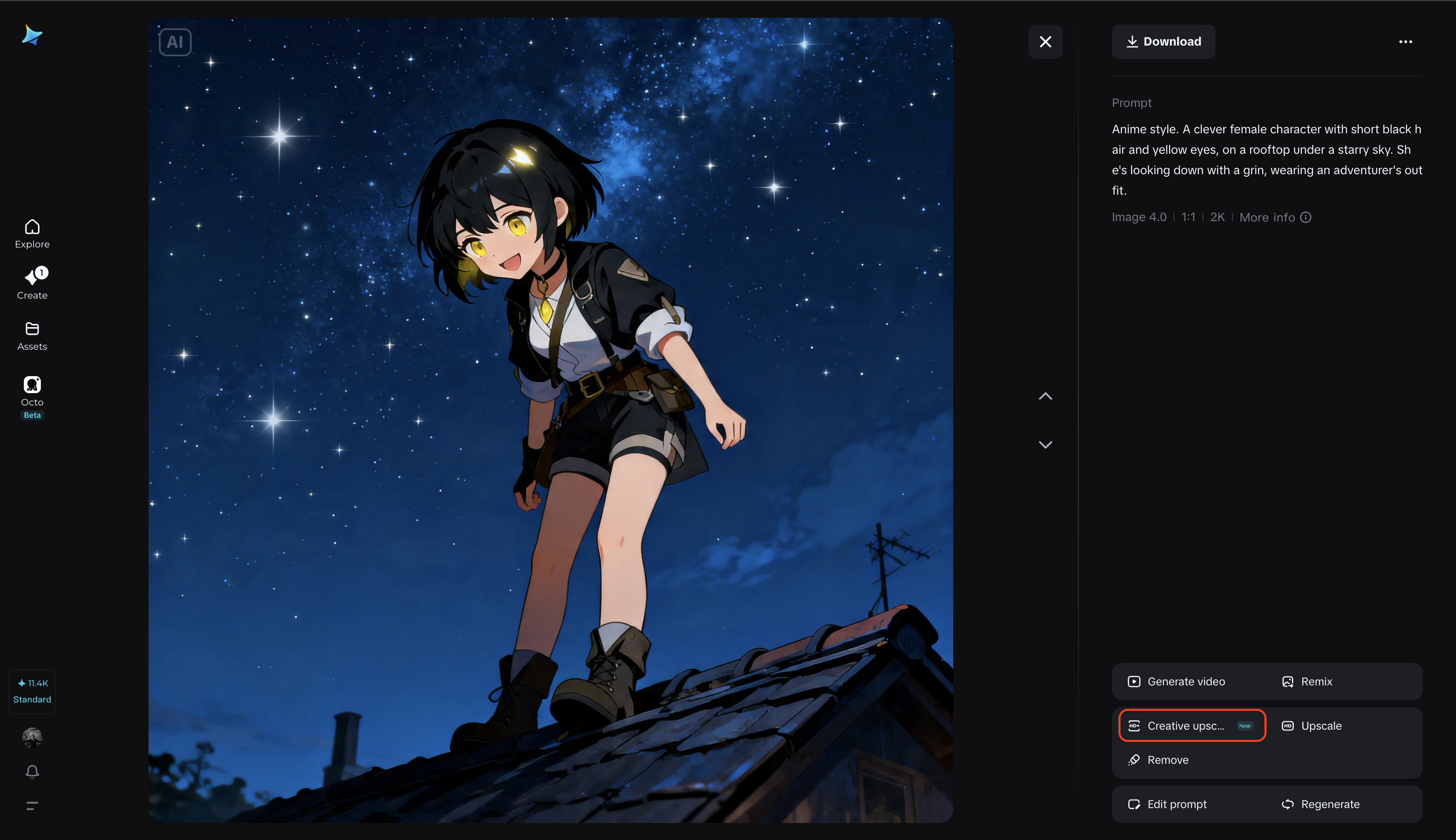Click Generate video

tap(1176, 682)
